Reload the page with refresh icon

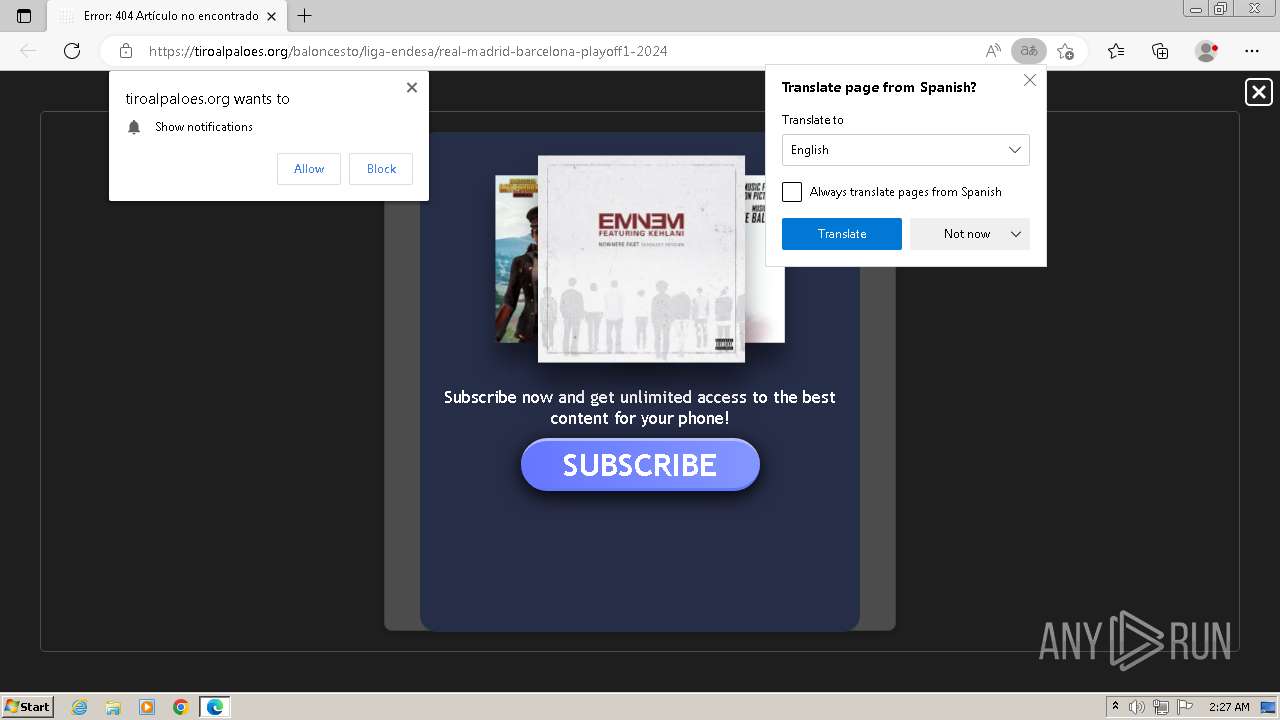click(x=72, y=51)
